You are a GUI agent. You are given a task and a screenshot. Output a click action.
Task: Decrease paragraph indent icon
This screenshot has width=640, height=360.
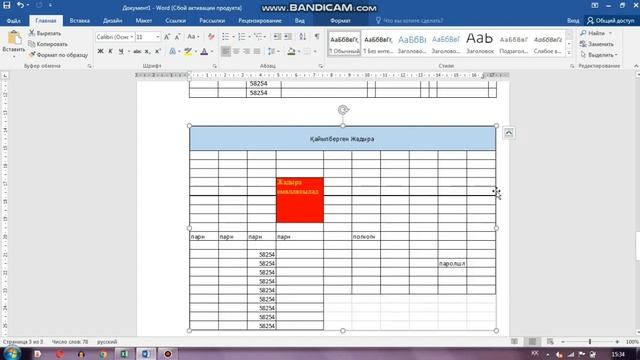pos(277,37)
